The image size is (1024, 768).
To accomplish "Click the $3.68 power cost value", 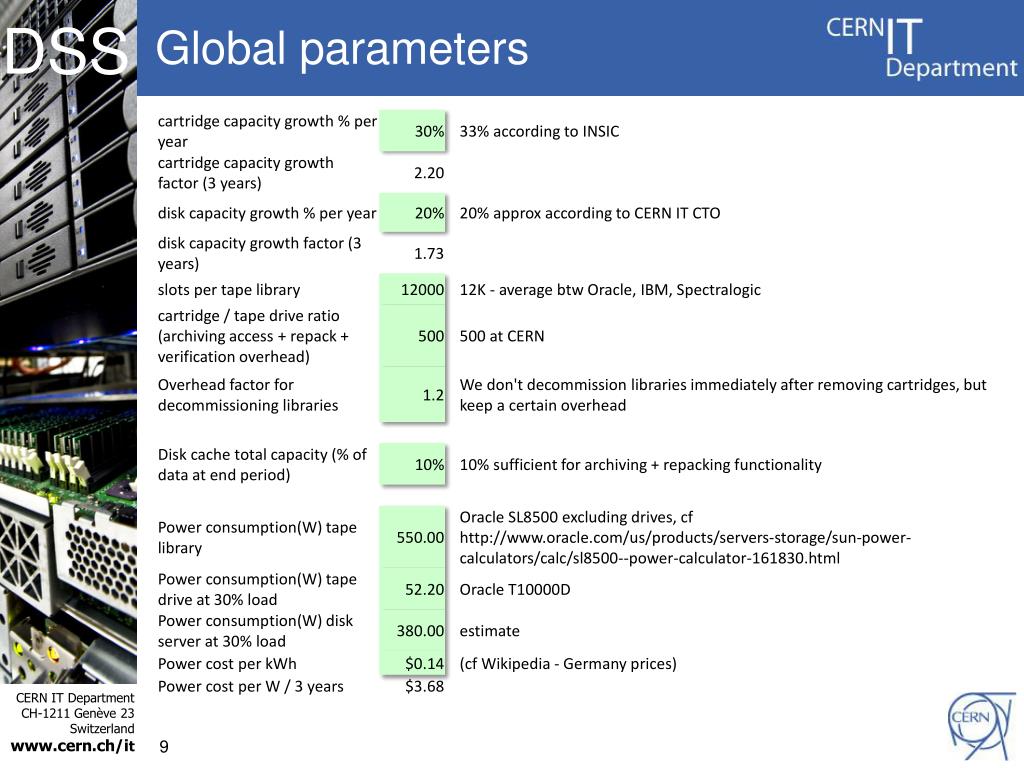I will (x=424, y=686).
